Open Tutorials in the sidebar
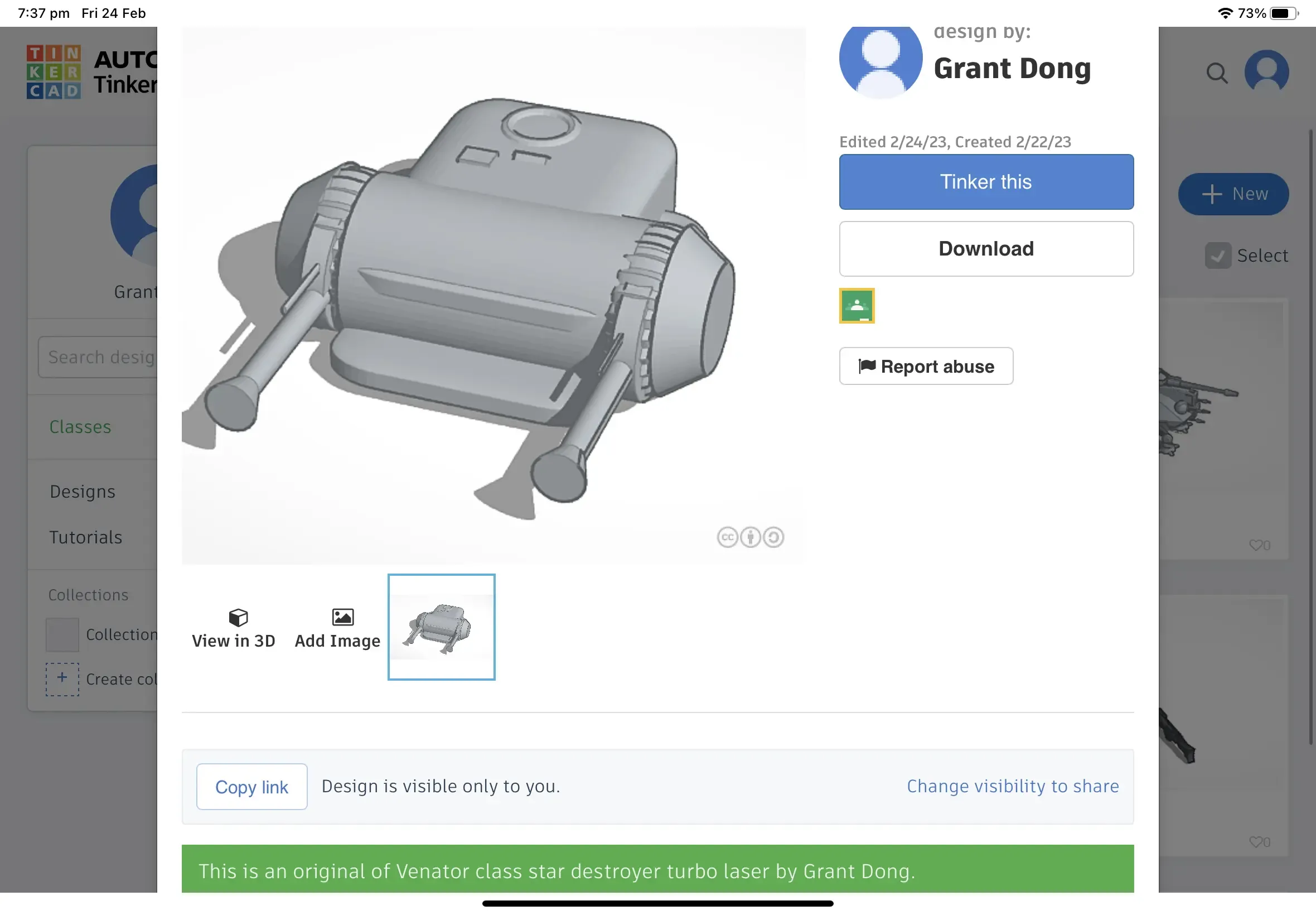1316x915 pixels. pyautogui.click(x=85, y=537)
